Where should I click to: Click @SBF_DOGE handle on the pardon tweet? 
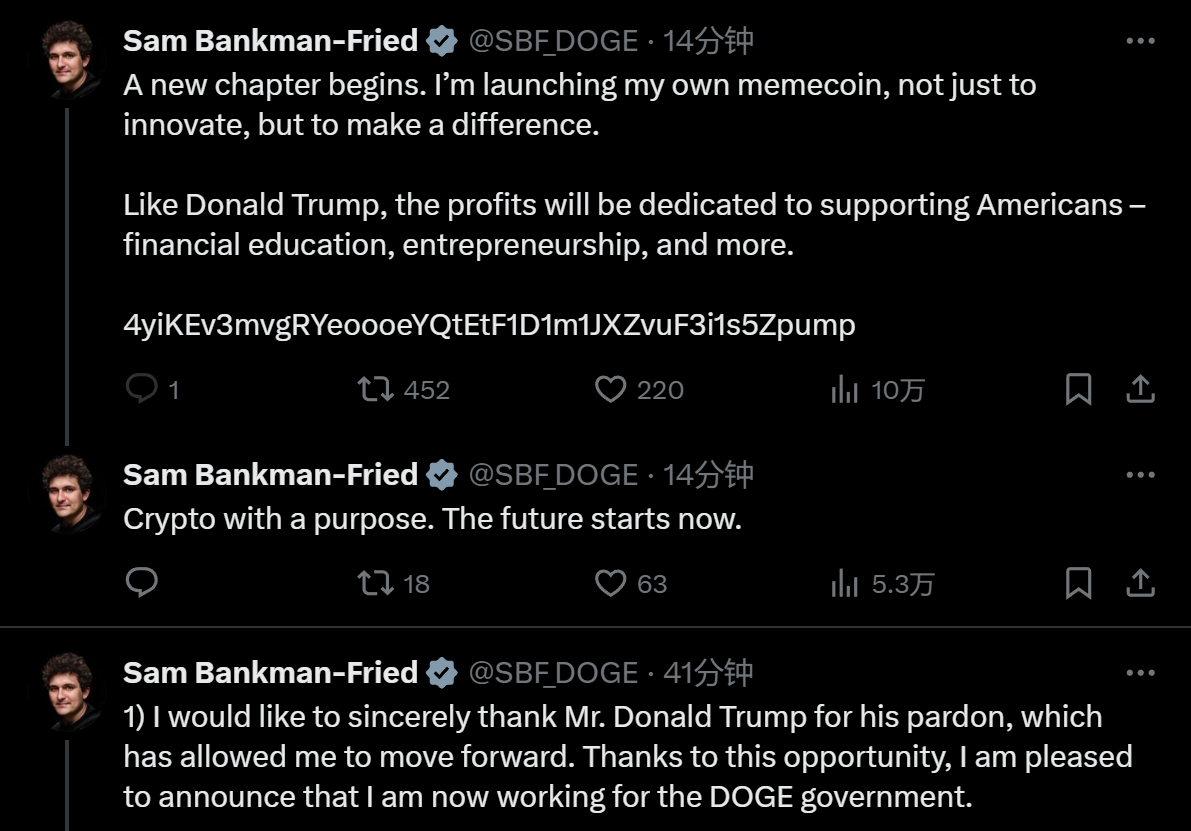pos(553,673)
